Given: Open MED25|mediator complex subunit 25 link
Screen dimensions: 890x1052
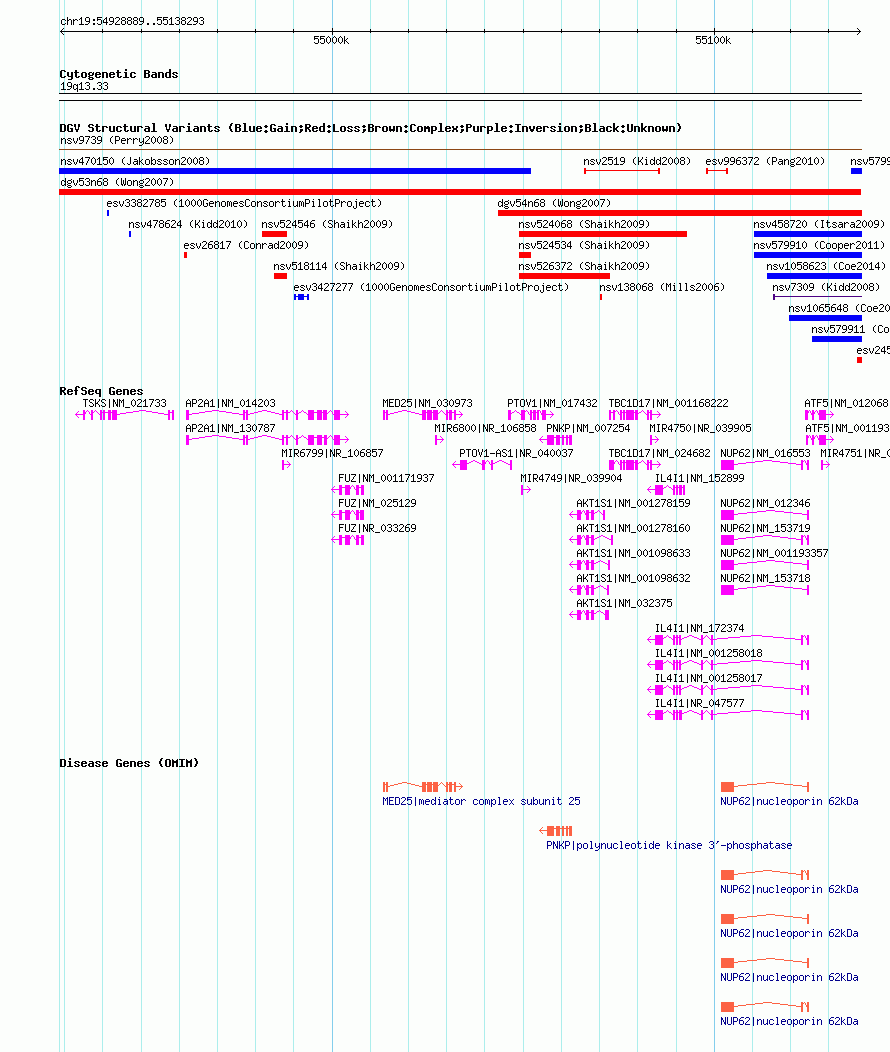Looking at the screenshot, I should pyautogui.click(x=482, y=802).
